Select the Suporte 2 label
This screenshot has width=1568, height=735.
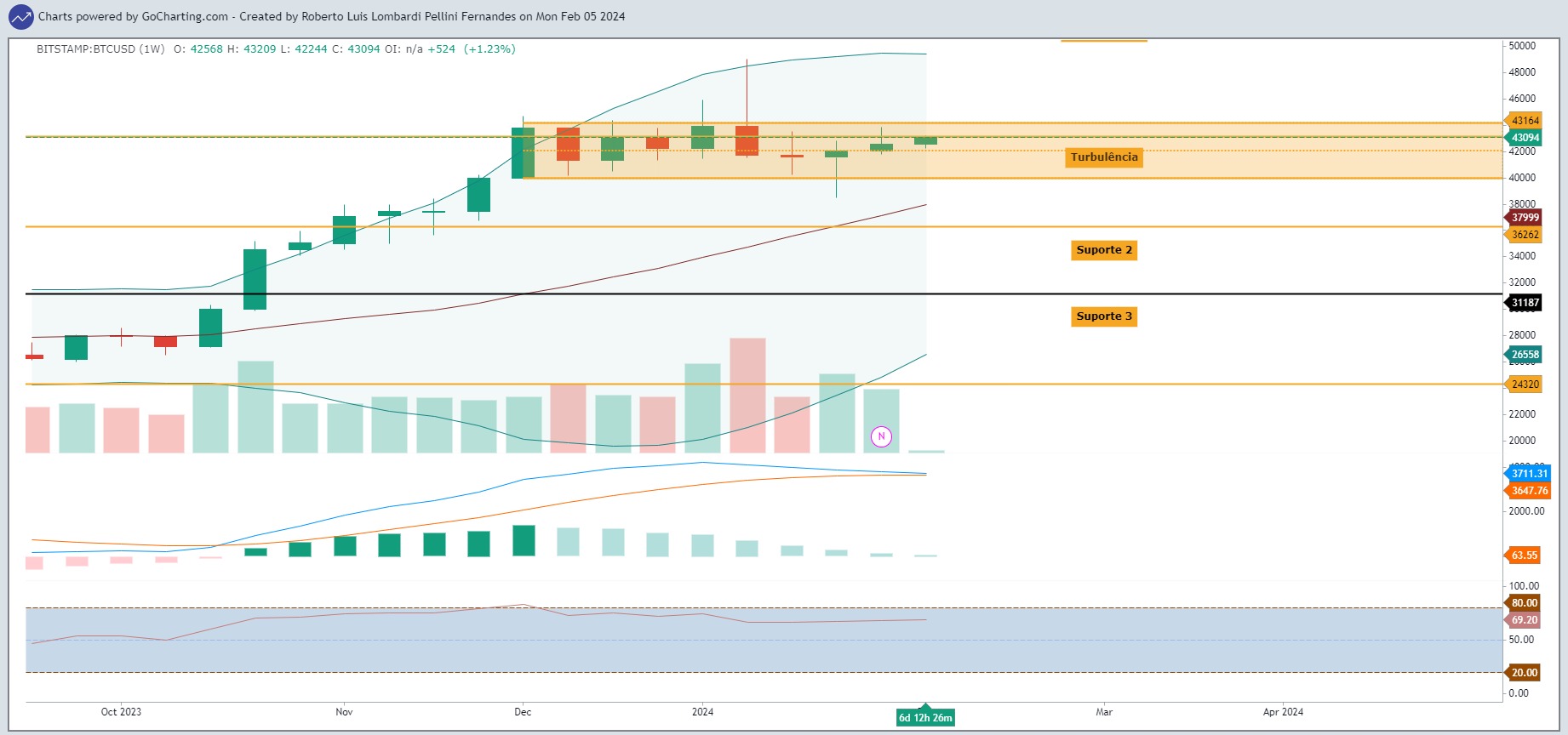(1104, 250)
